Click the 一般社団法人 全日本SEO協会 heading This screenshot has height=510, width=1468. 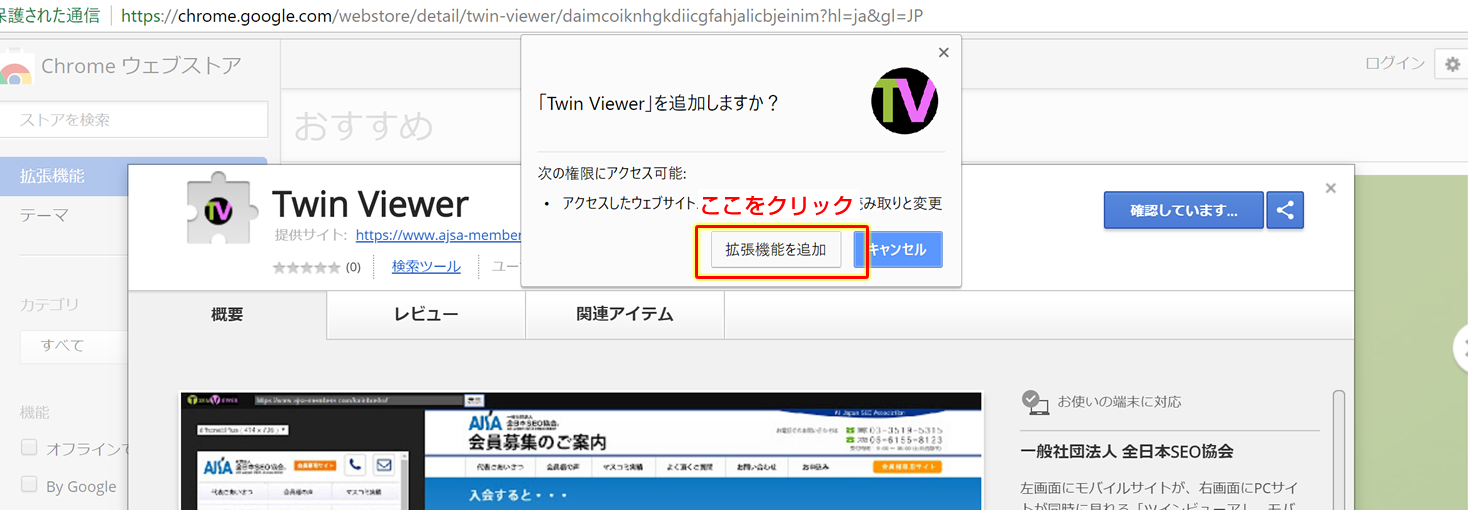pyautogui.click(x=1126, y=452)
